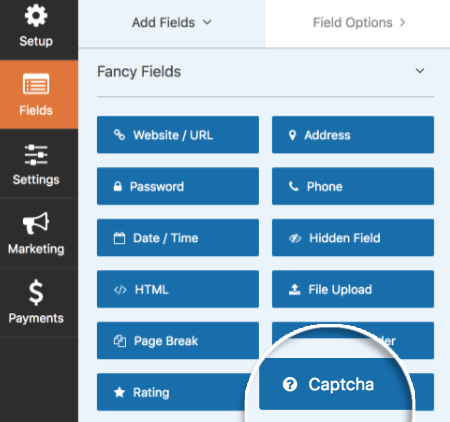Add an Address field

pyautogui.click(x=353, y=135)
